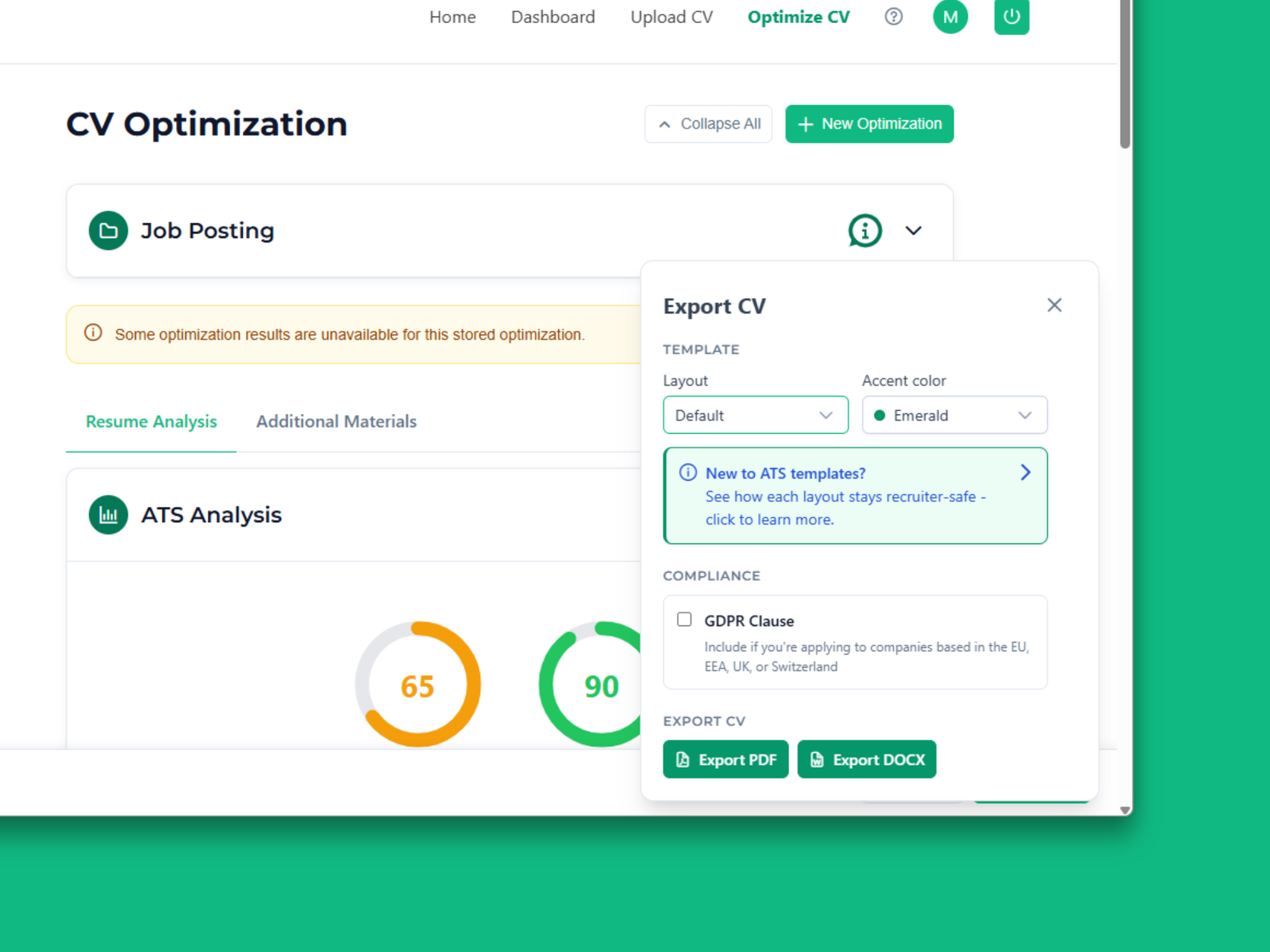This screenshot has height=952, width=1270.
Task: Click the CV Optimization page heading
Action: pos(206,125)
